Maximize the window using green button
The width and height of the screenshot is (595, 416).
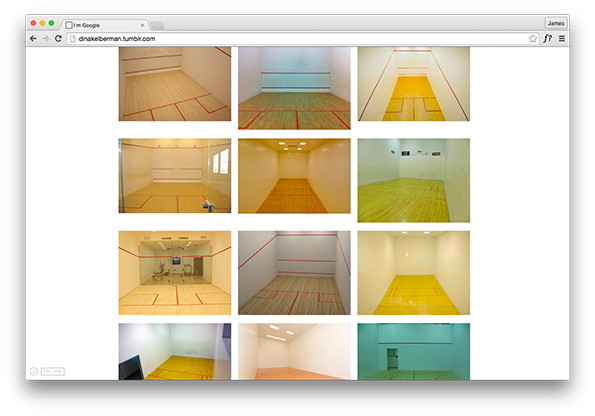click(x=52, y=23)
